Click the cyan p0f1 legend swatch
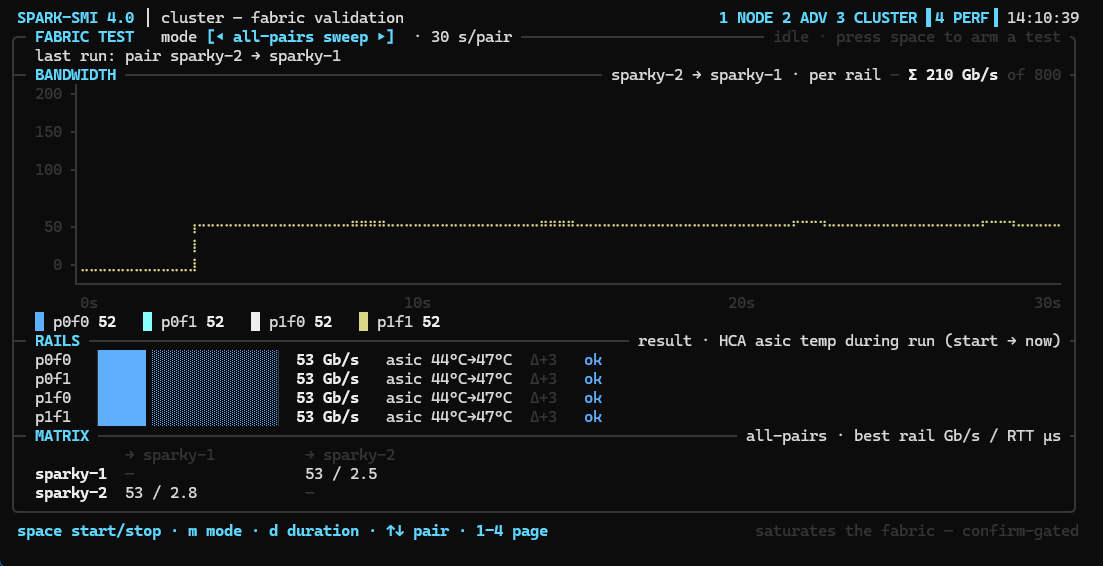1103x566 pixels. 147,322
